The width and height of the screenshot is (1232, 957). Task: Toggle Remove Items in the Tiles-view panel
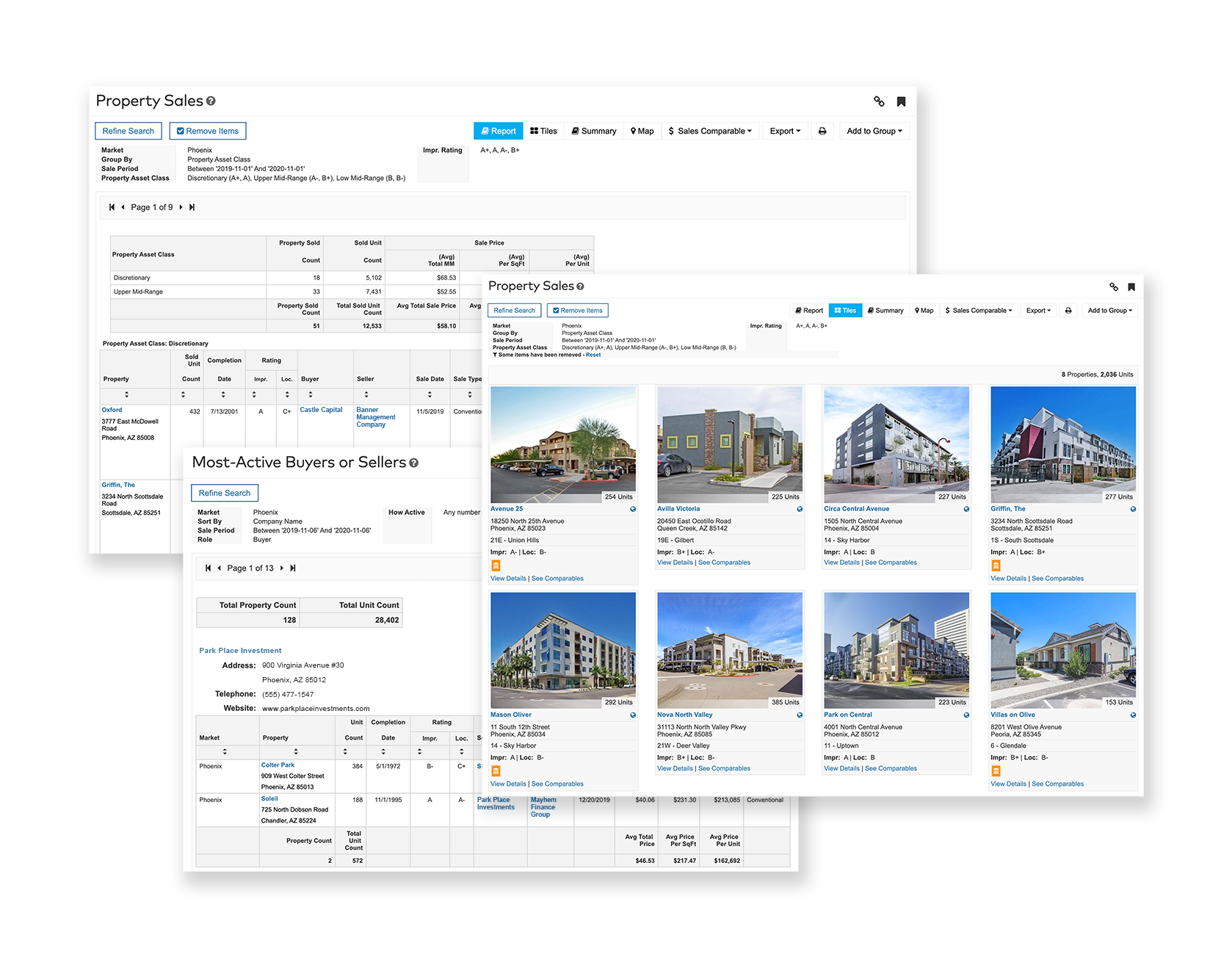point(577,311)
